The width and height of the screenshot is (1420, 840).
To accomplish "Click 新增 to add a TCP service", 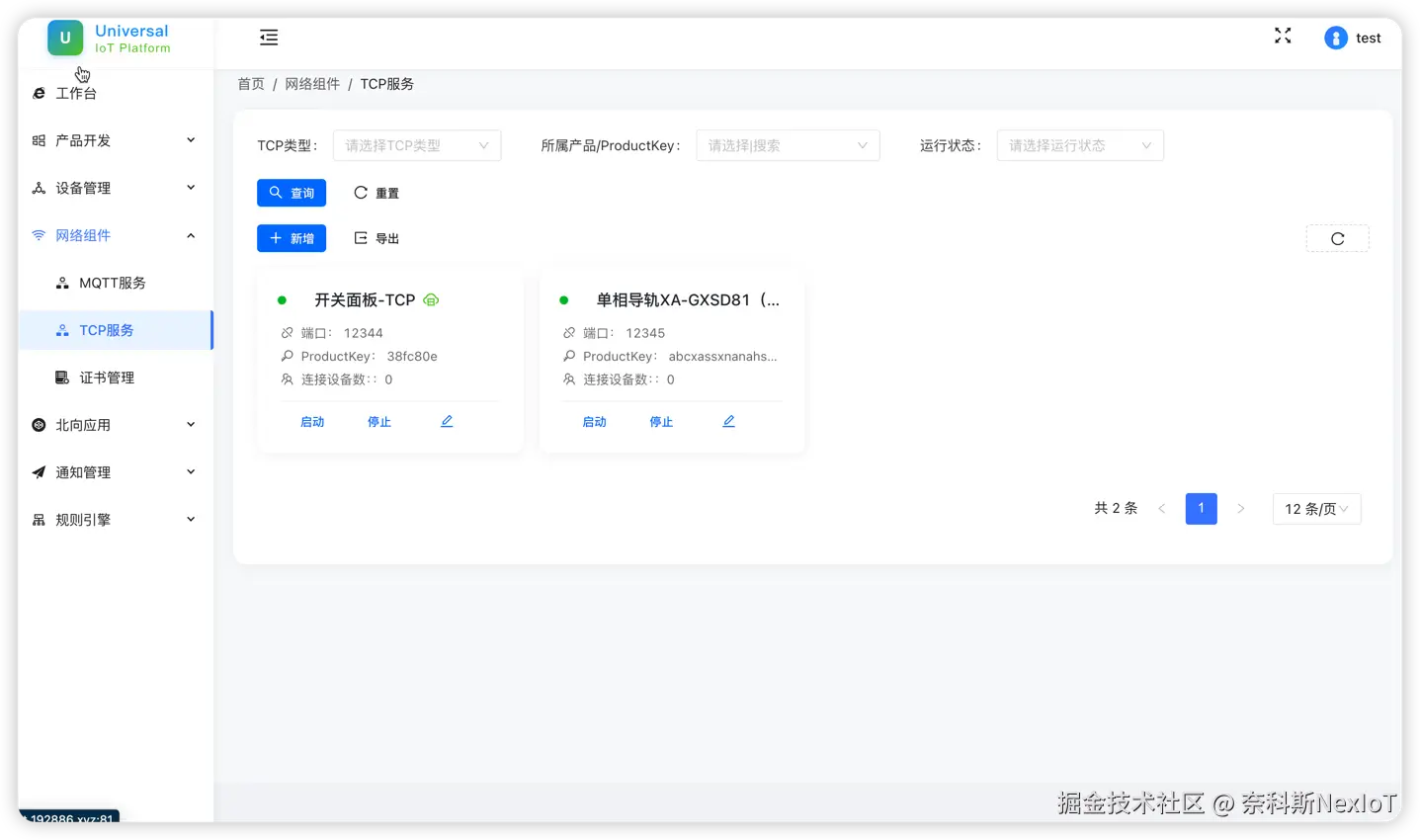I will [x=292, y=237].
